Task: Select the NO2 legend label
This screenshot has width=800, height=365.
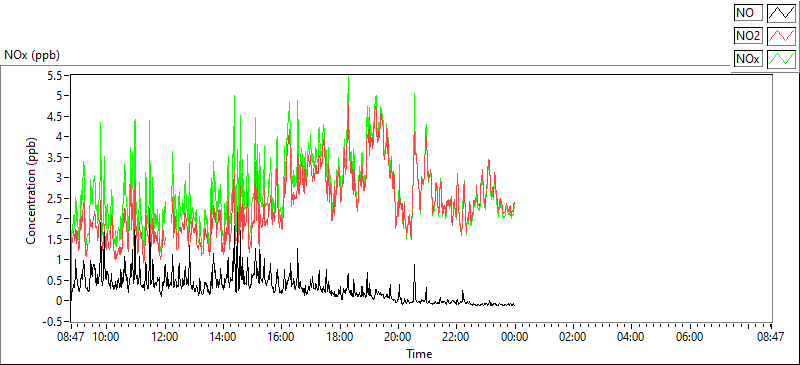Action: [748, 36]
